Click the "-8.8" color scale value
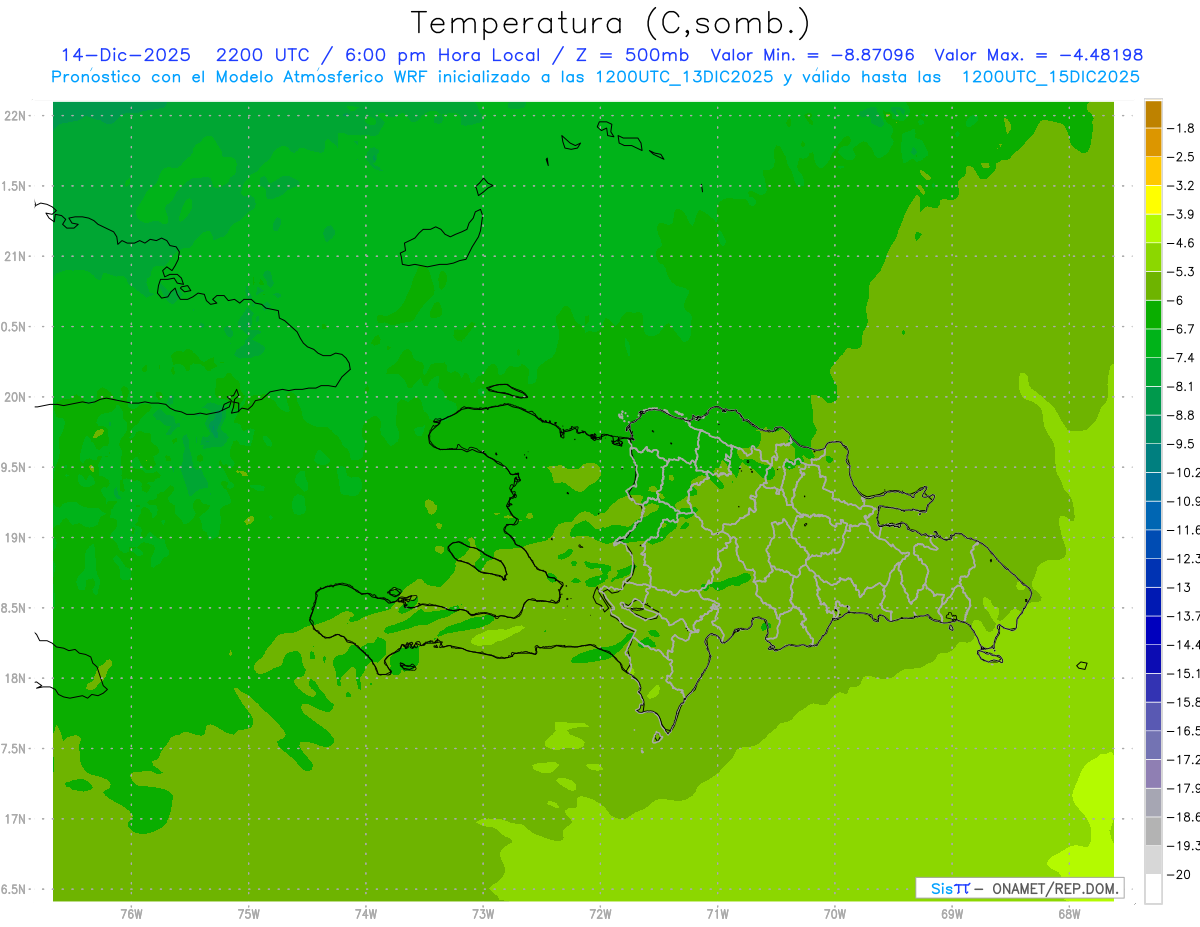 click(1181, 415)
